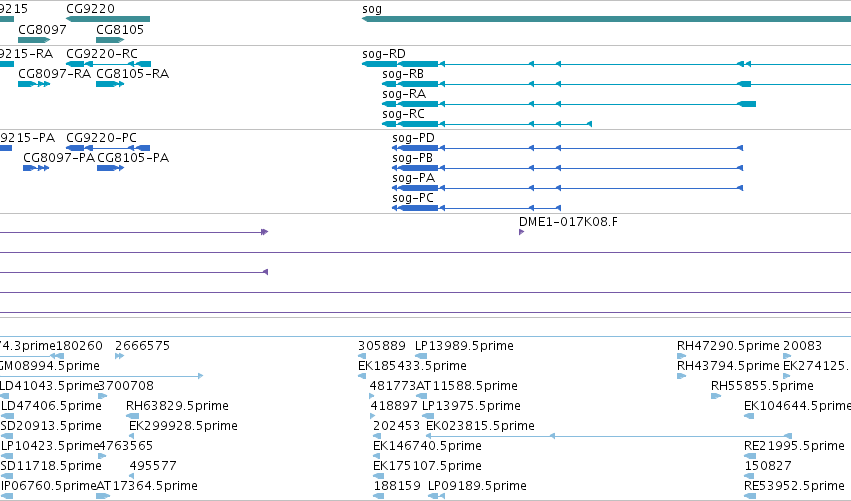This screenshot has height=501, width=851.
Task: Select the sog-RB transcript track
Action: click(617, 84)
